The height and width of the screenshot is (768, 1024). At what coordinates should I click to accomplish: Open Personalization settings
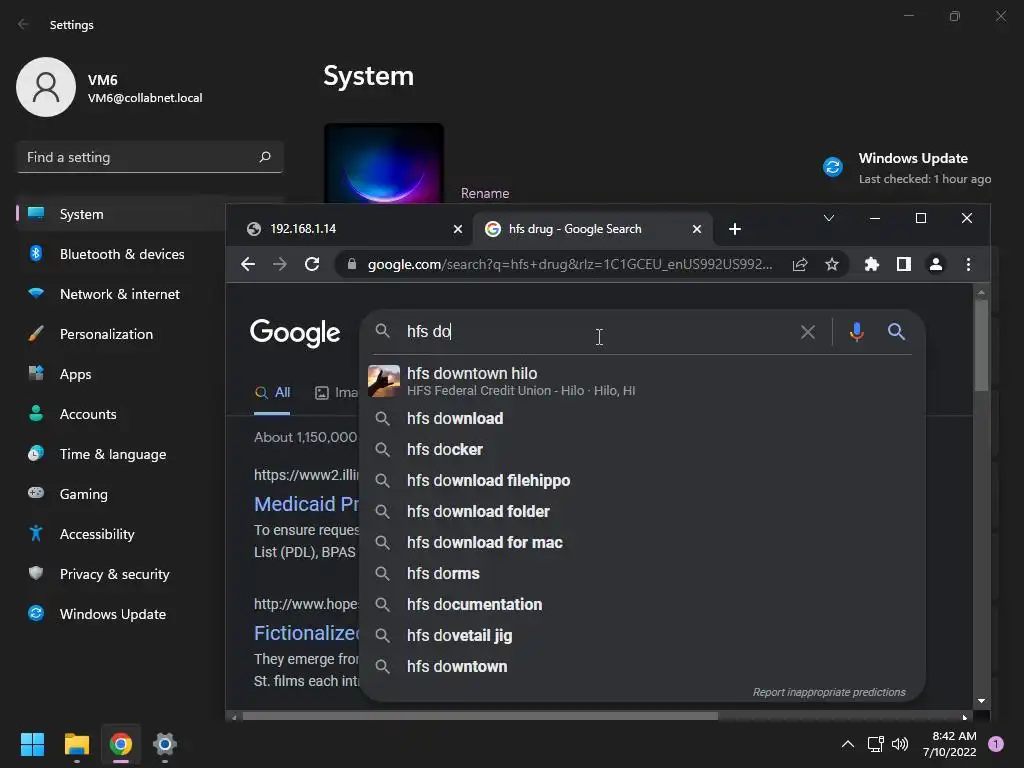120,334
